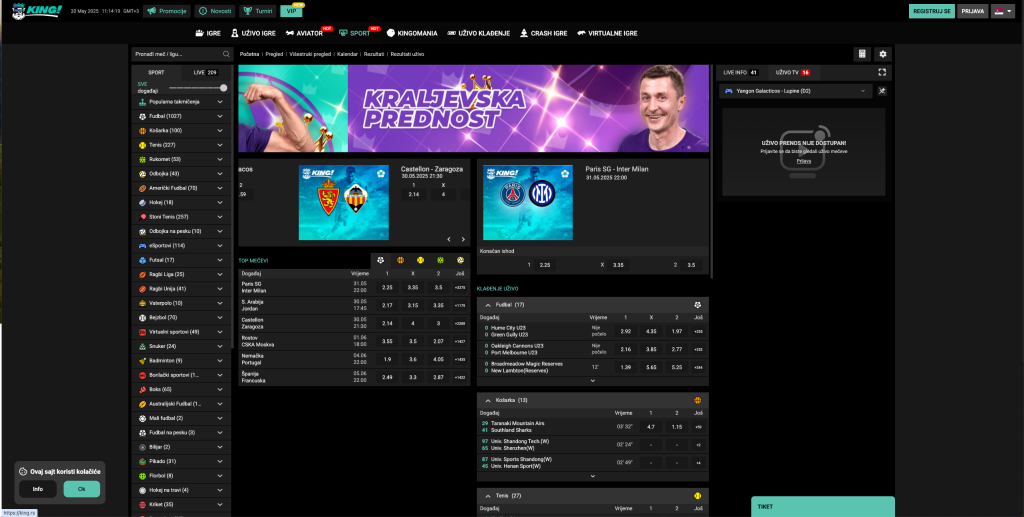The width and height of the screenshot is (1024, 517).
Task: Accept cookies with Ok button
Action: point(82,489)
